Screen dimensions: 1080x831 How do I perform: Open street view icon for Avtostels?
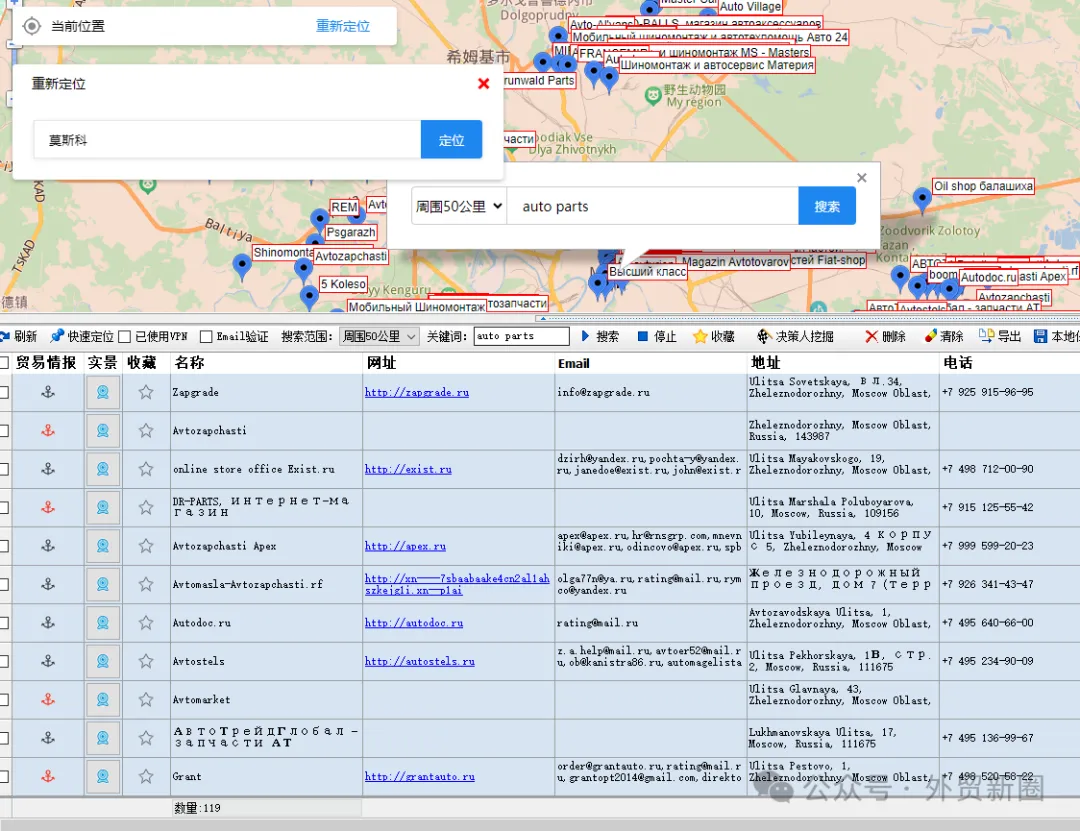click(x=103, y=661)
